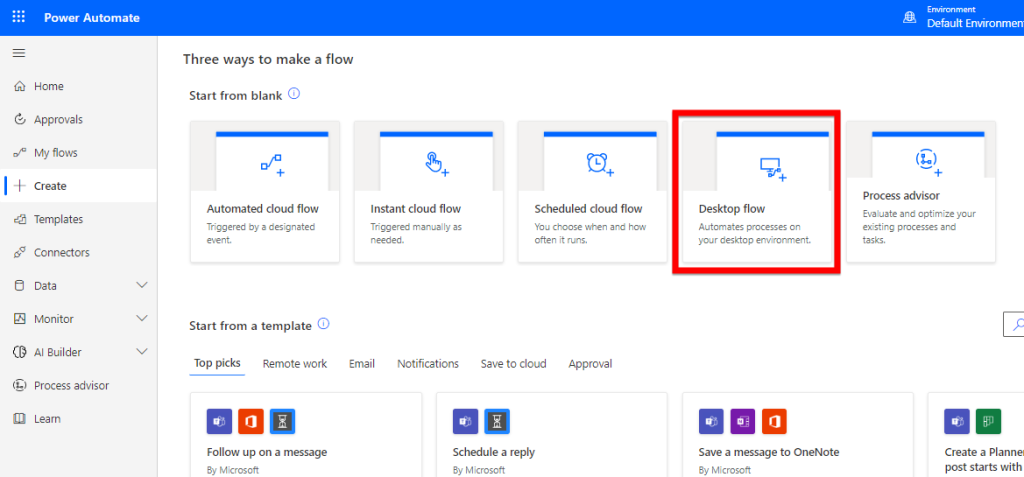Image resolution: width=1024 pixels, height=477 pixels.
Task: Select the Save to cloud tab
Action: 513,364
